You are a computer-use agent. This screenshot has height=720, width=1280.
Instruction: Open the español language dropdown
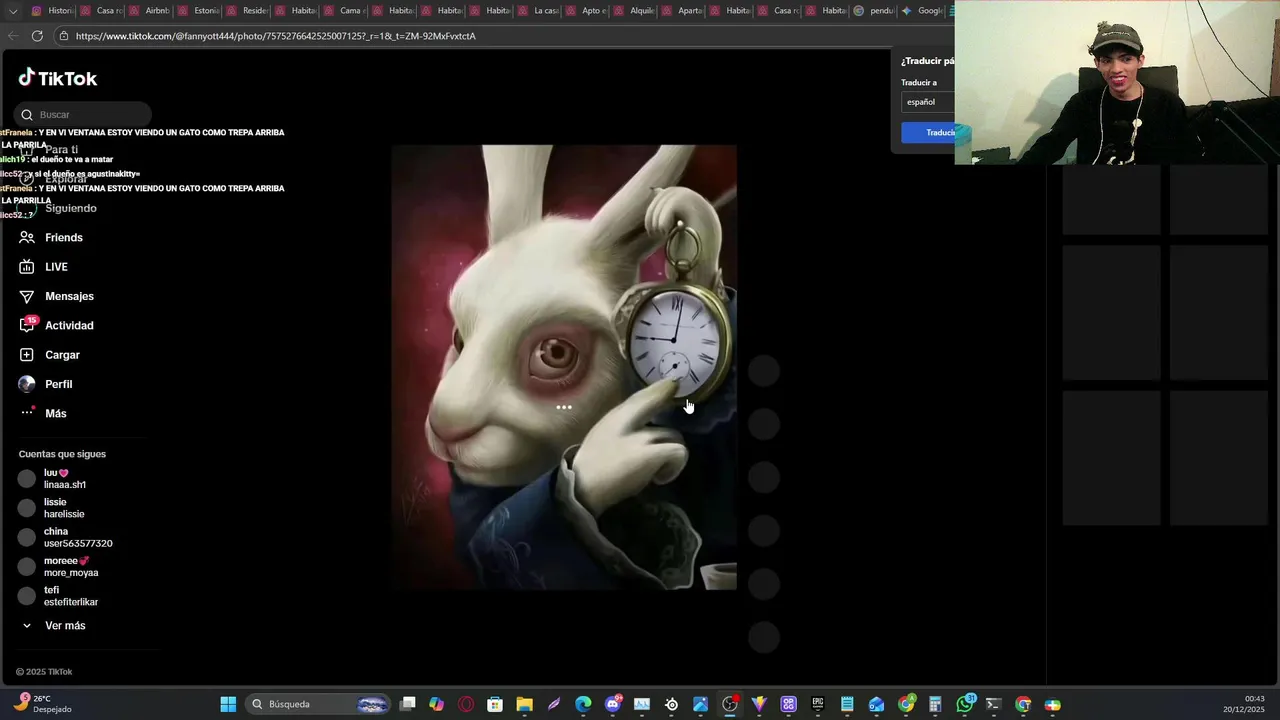tap(927, 102)
